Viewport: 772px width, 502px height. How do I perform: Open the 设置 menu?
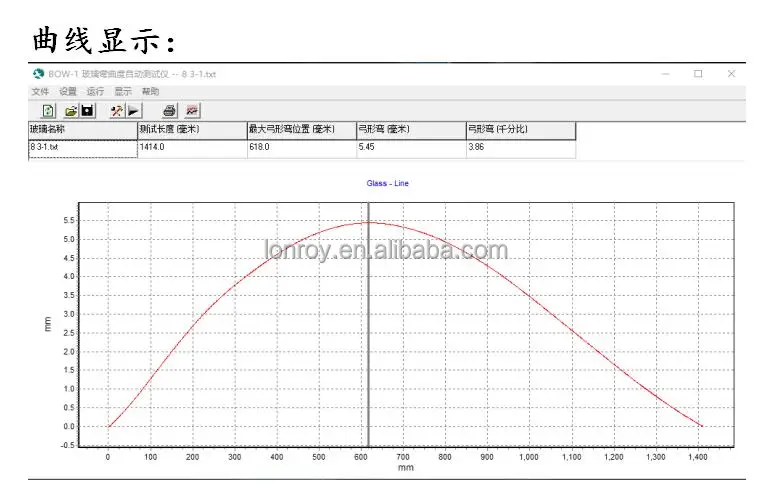click(68, 92)
